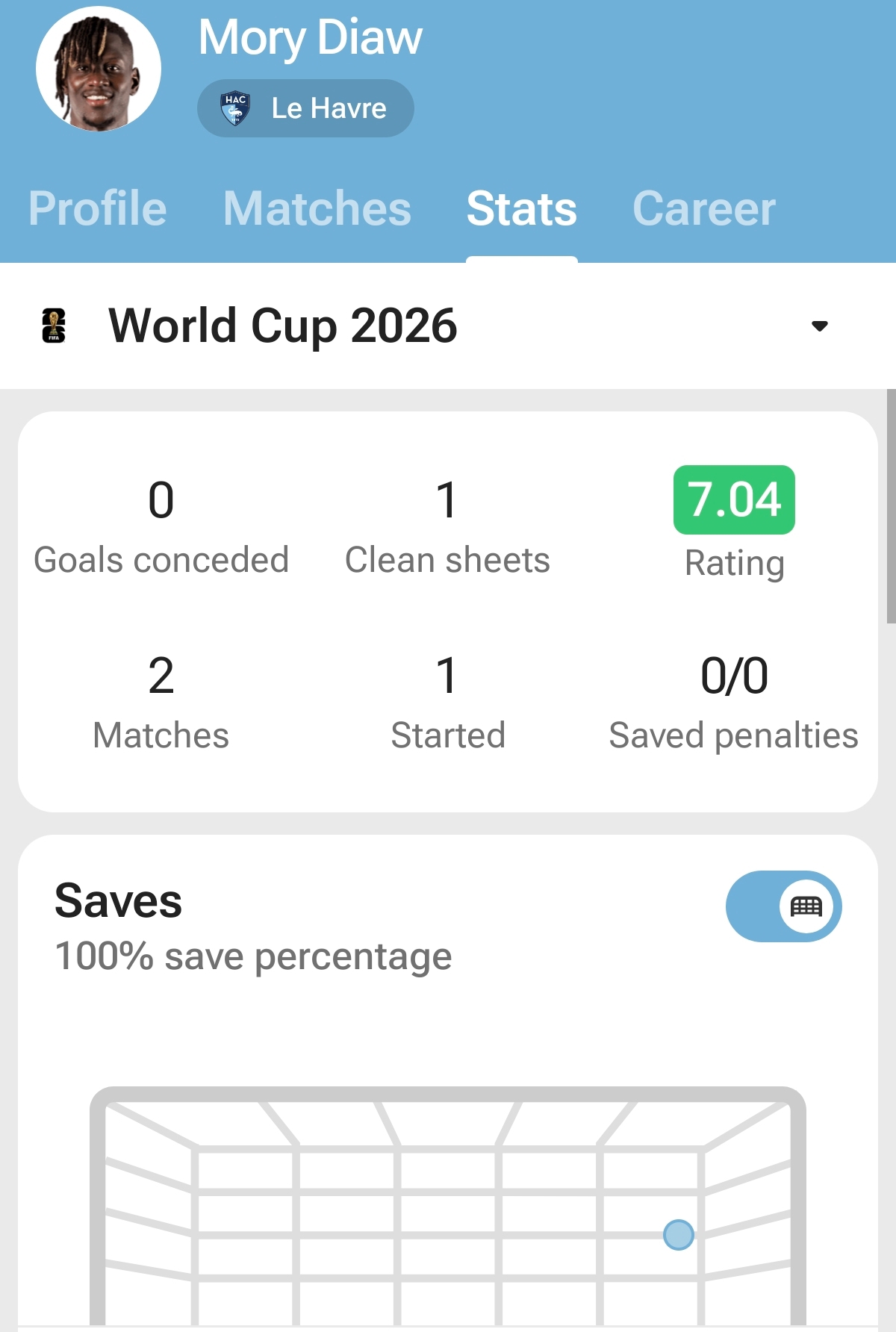
Task: Open the Career tab
Action: [704, 208]
